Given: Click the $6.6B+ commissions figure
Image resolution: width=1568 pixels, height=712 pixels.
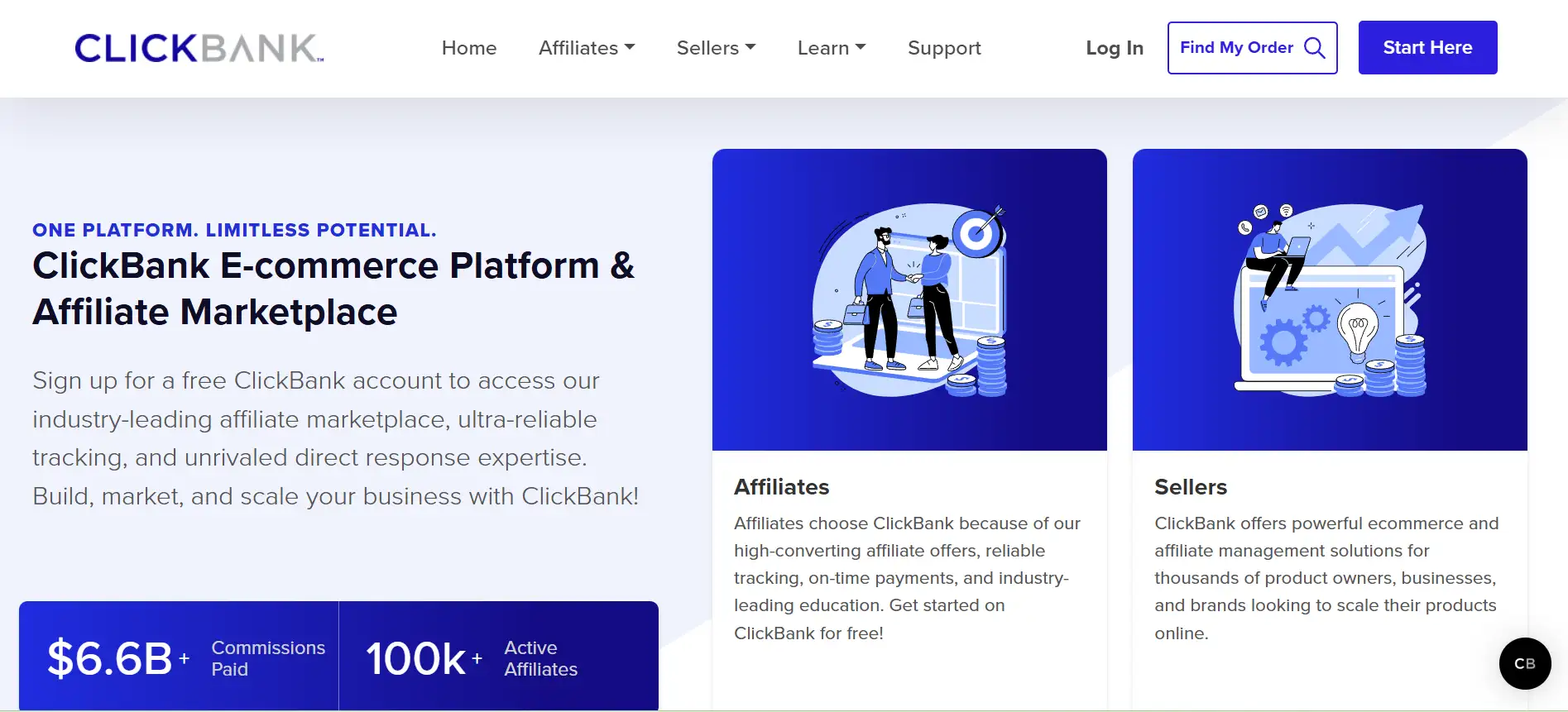Looking at the screenshot, I should click(x=118, y=658).
